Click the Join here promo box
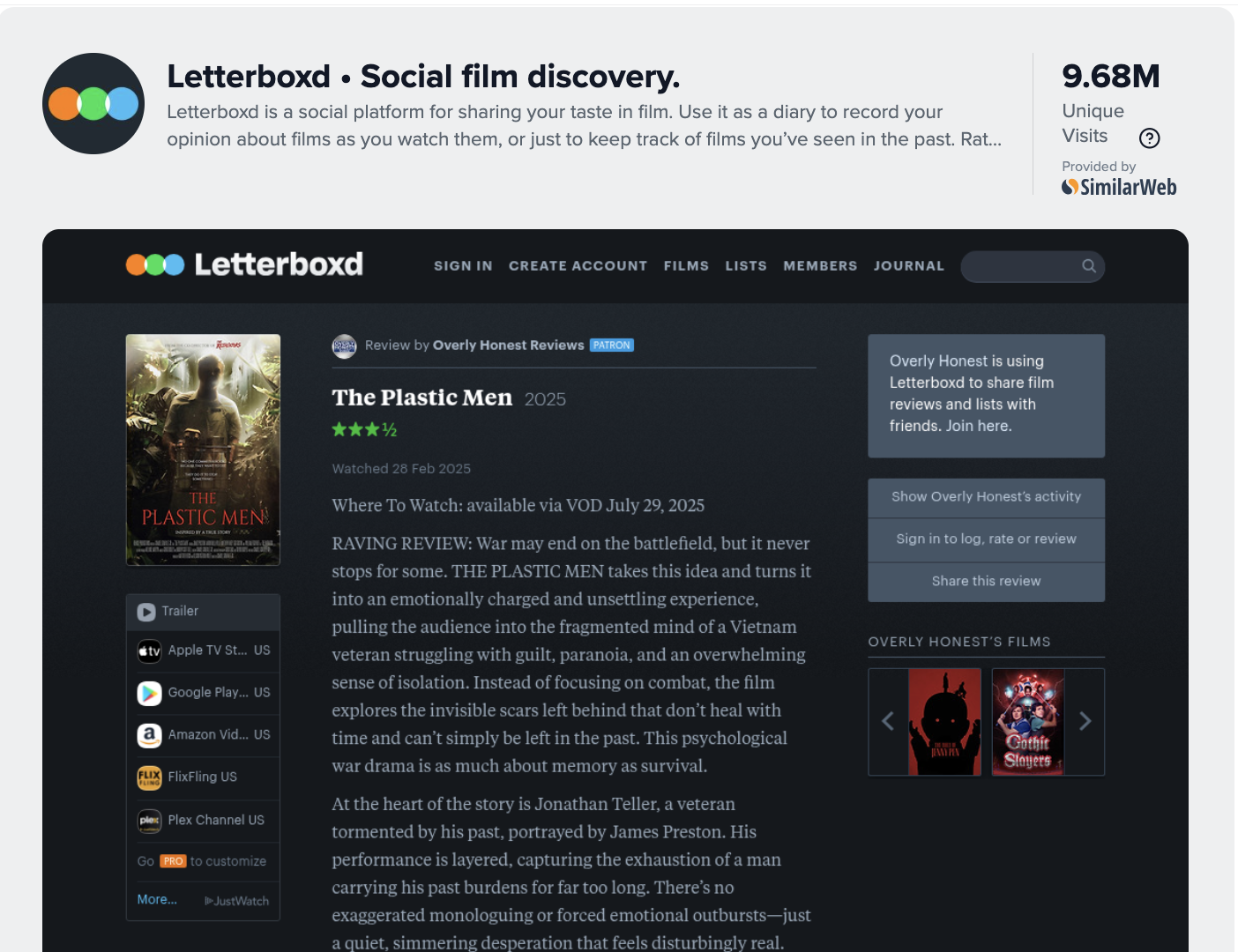 pyautogui.click(x=986, y=396)
